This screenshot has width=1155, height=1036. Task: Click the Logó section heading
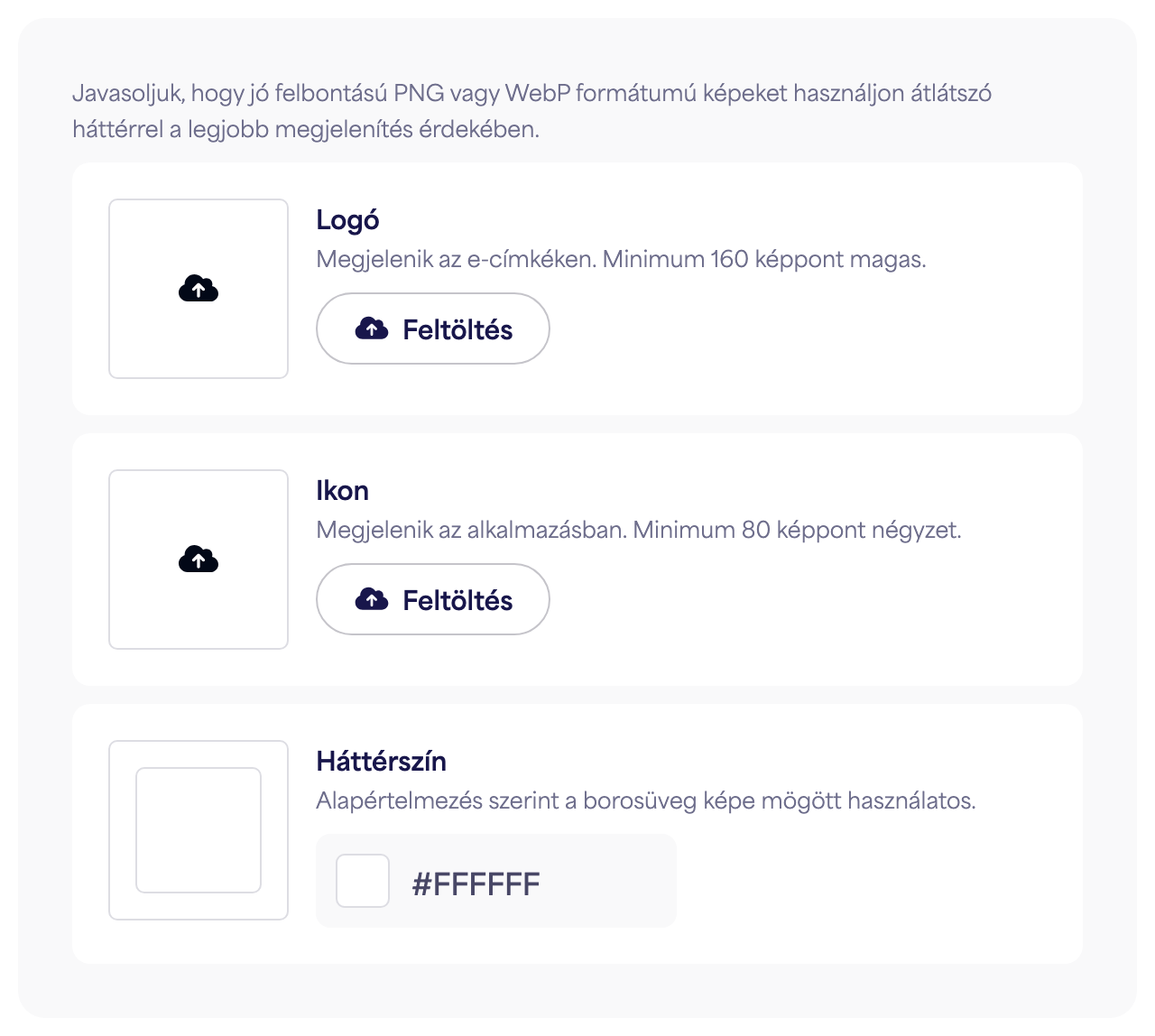pyautogui.click(x=347, y=220)
